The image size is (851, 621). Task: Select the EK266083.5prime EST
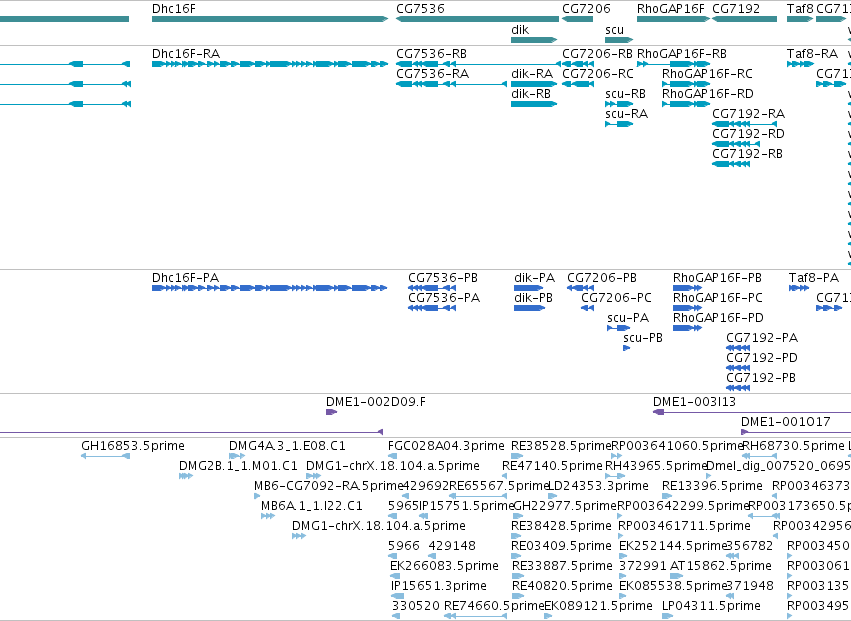pyautogui.click(x=395, y=577)
